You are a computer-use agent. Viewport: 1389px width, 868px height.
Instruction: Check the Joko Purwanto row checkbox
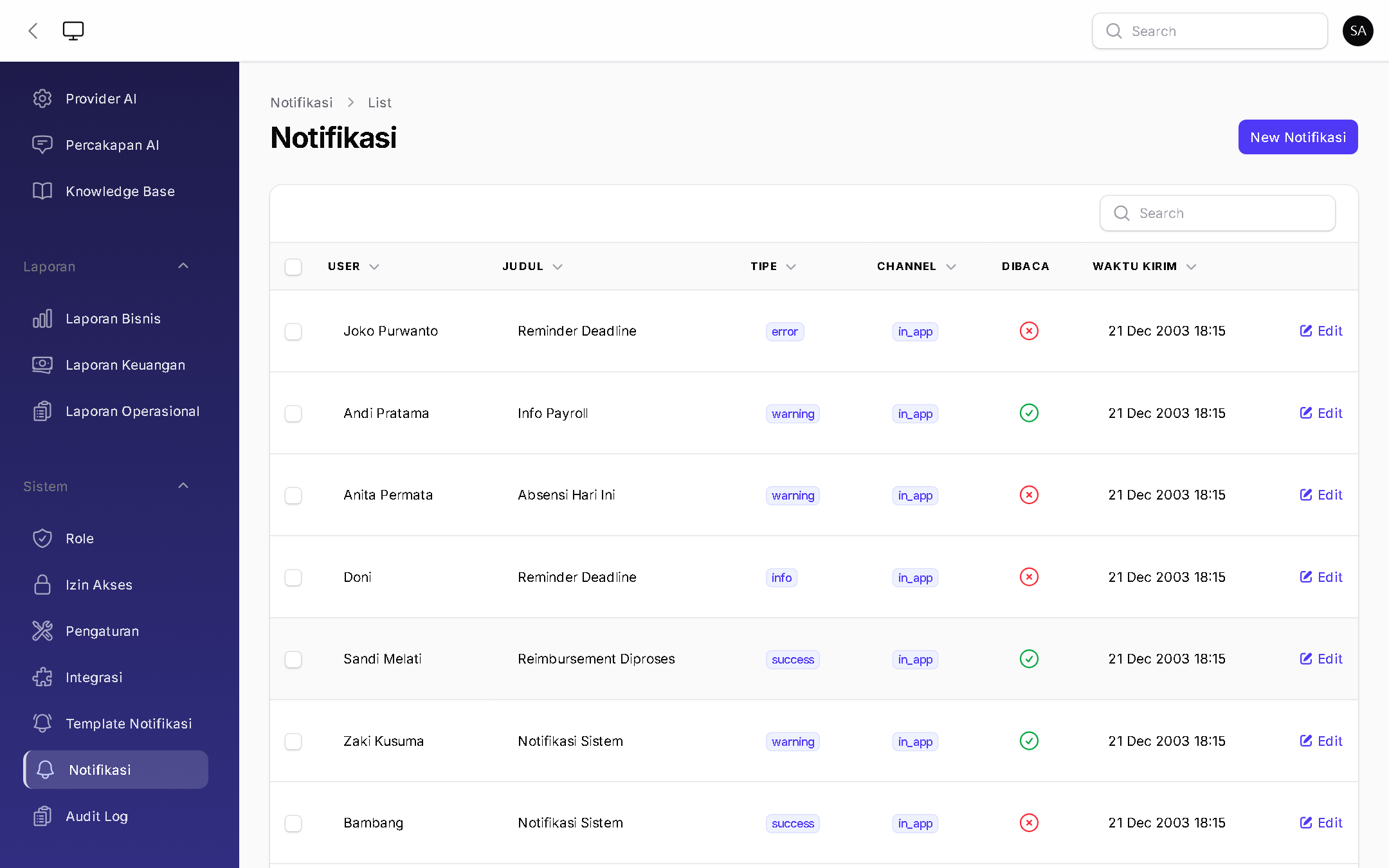pyautogui.click(x=293, y=332)
